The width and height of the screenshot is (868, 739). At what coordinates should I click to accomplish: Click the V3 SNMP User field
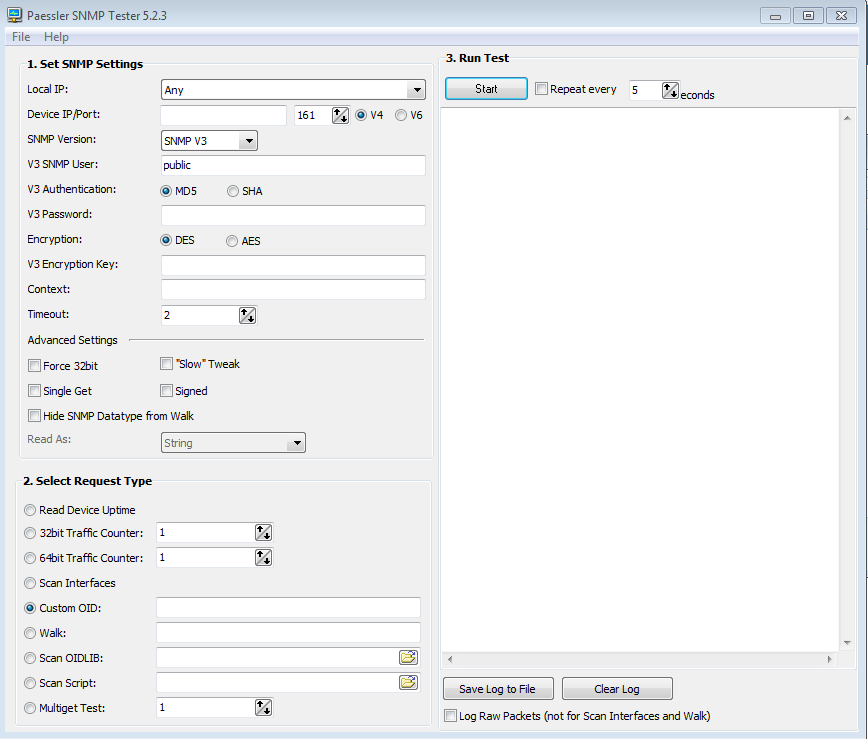pyautogui.click(x=293, y=165)
